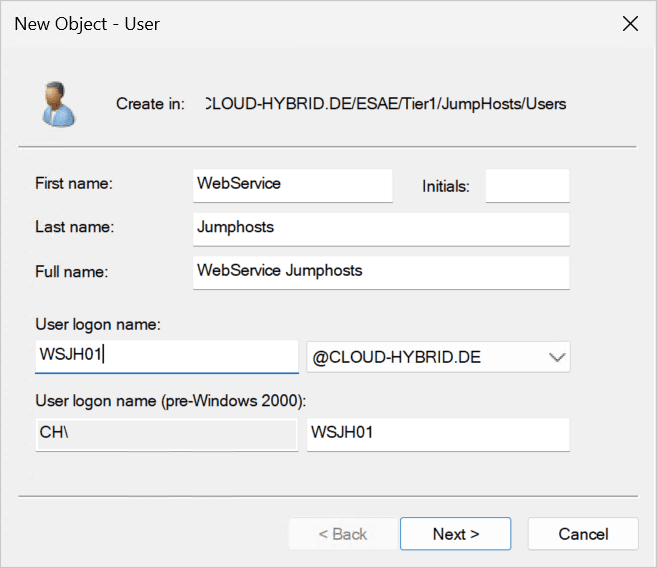Click the user avatar icon
Viewport: 657px width, 568px height.
tap(55, 104)
